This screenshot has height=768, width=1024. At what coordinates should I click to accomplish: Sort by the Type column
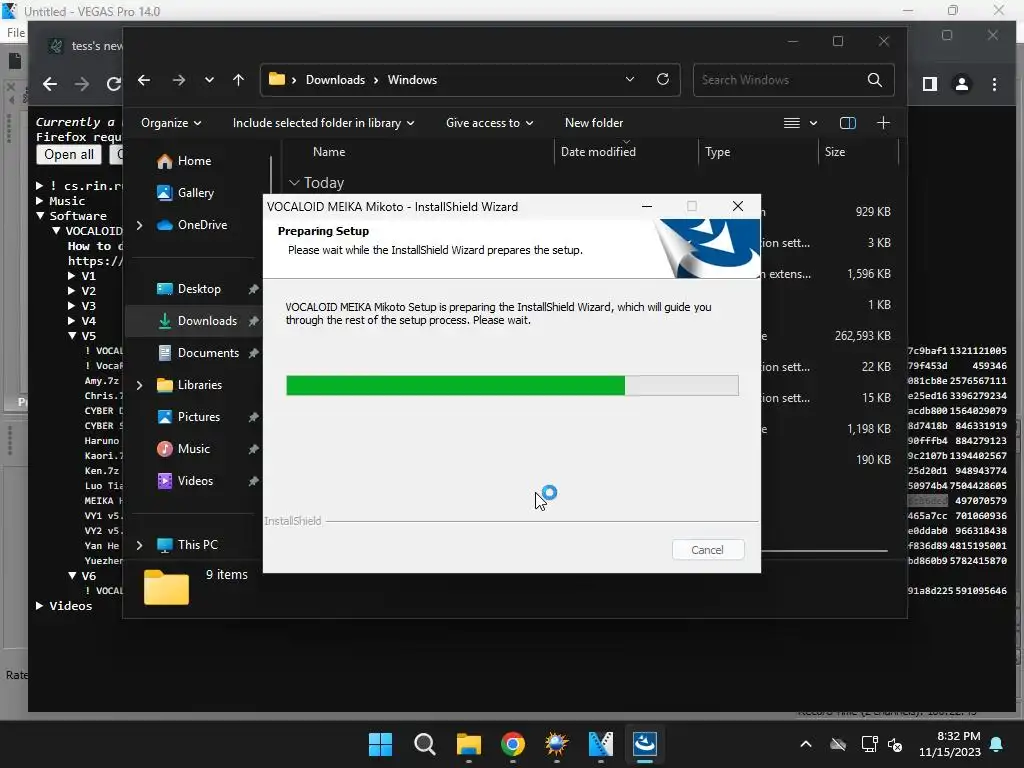pos(717,152)
